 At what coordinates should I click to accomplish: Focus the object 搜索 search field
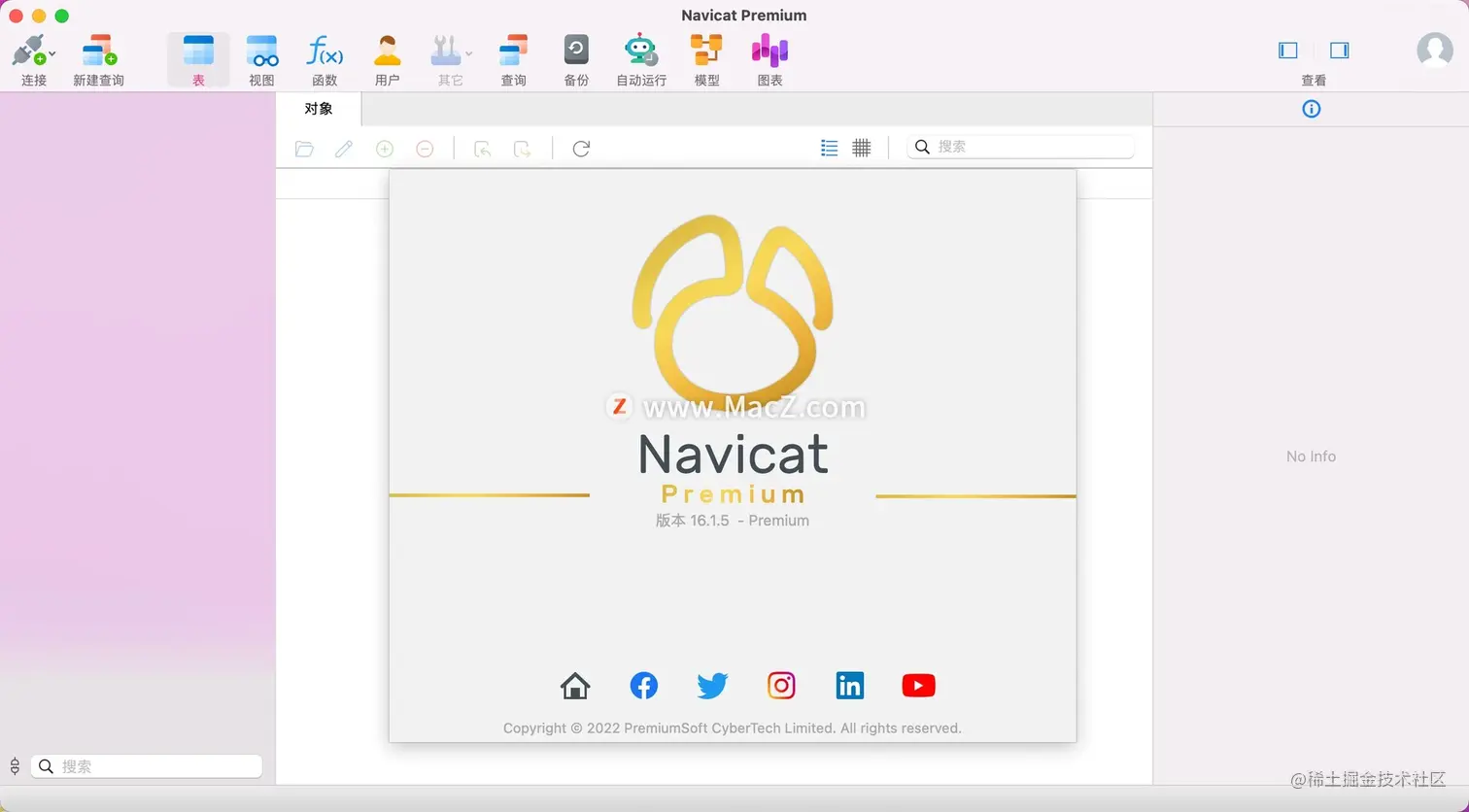pos(1020,147)
